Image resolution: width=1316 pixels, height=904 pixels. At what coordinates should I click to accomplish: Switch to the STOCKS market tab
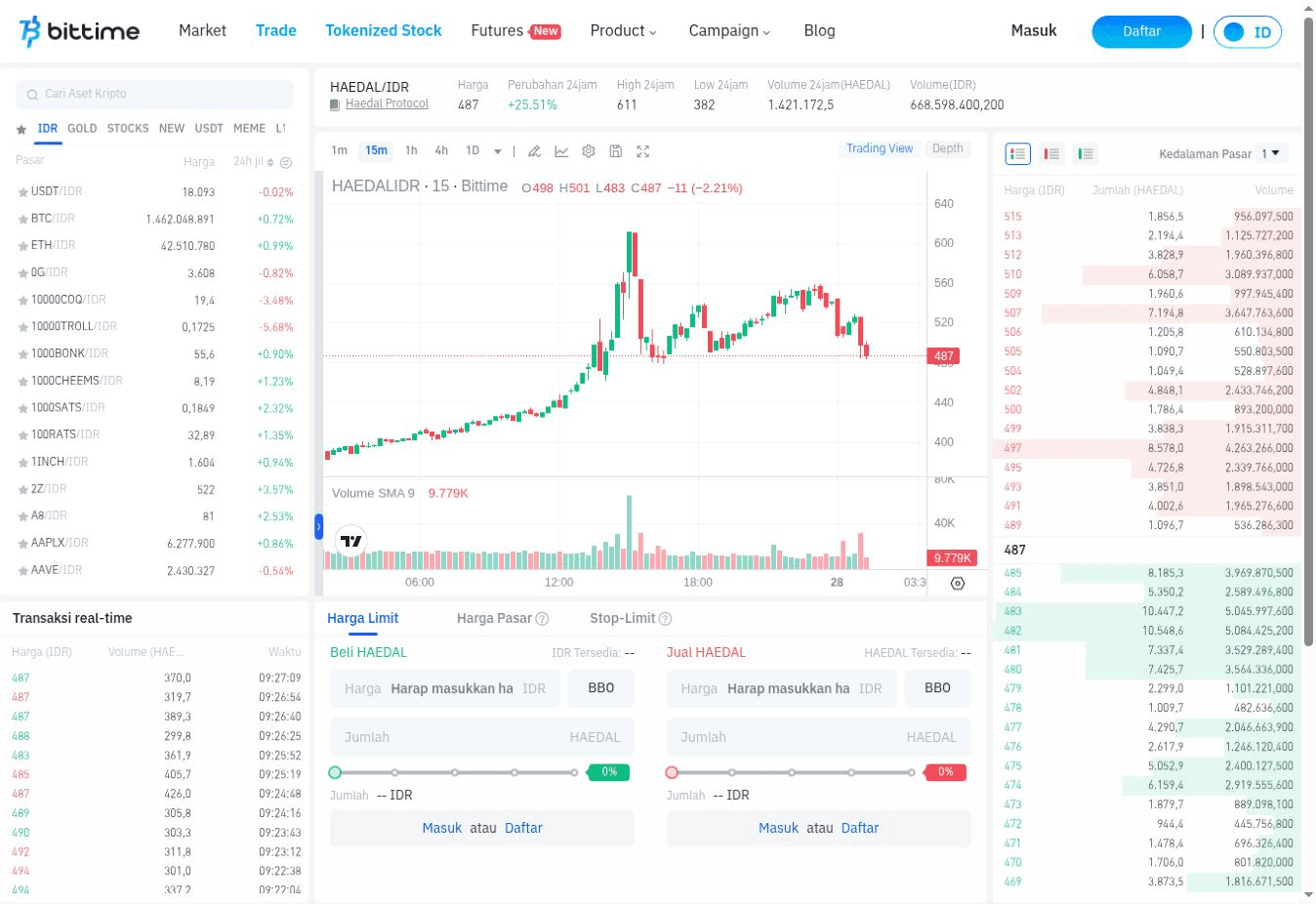128,129
